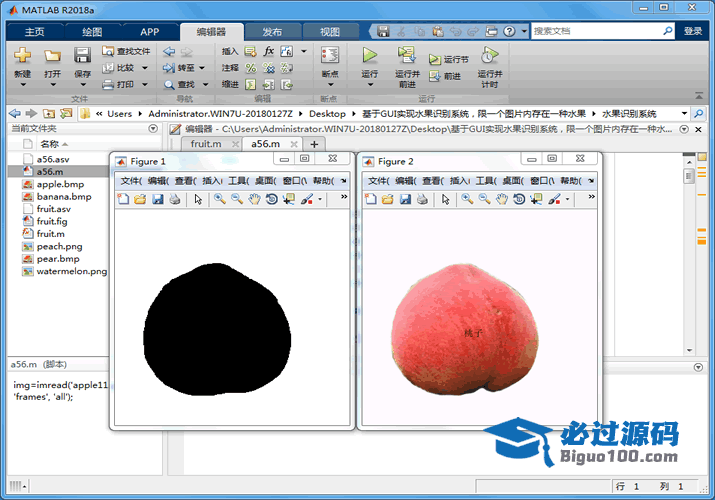The width and height of the screenshot is (715, 500).
Task: Open the Current Folder panel actions menu
Action: point(153,129)
